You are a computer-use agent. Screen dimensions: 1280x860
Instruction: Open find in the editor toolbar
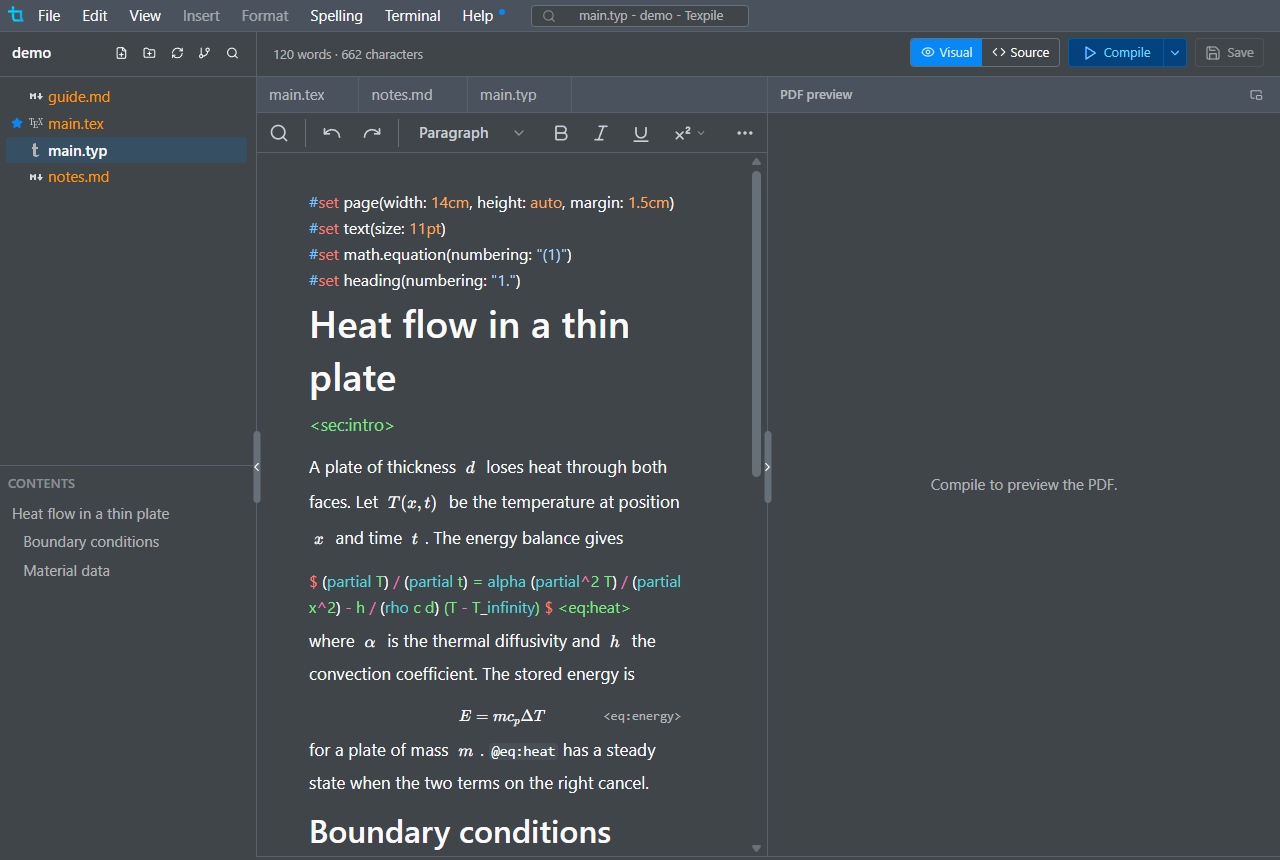click(280, 133)
